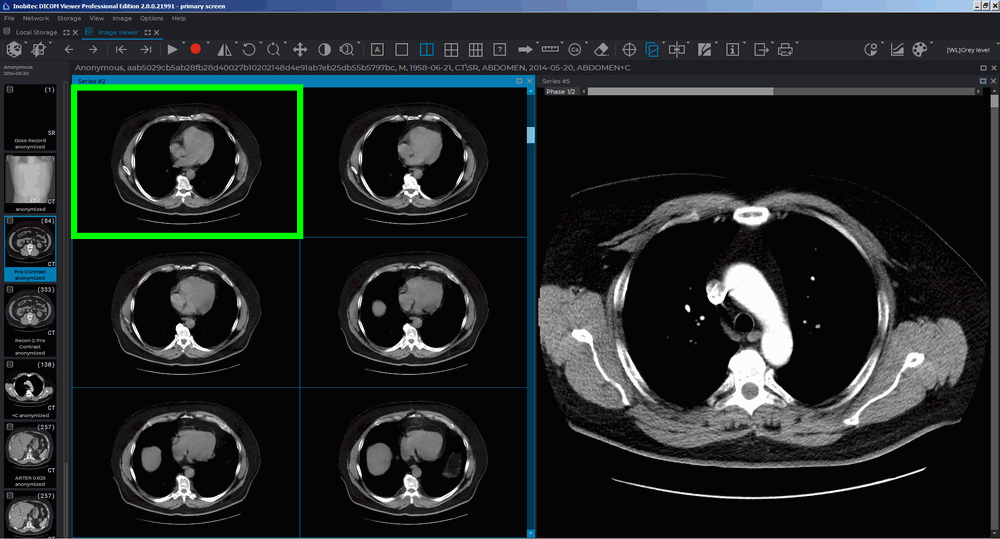The height and width of the screenshot is (539, 1000).
Task: Activate the zoom magnifier tool
Action: (x=347, y=49)
